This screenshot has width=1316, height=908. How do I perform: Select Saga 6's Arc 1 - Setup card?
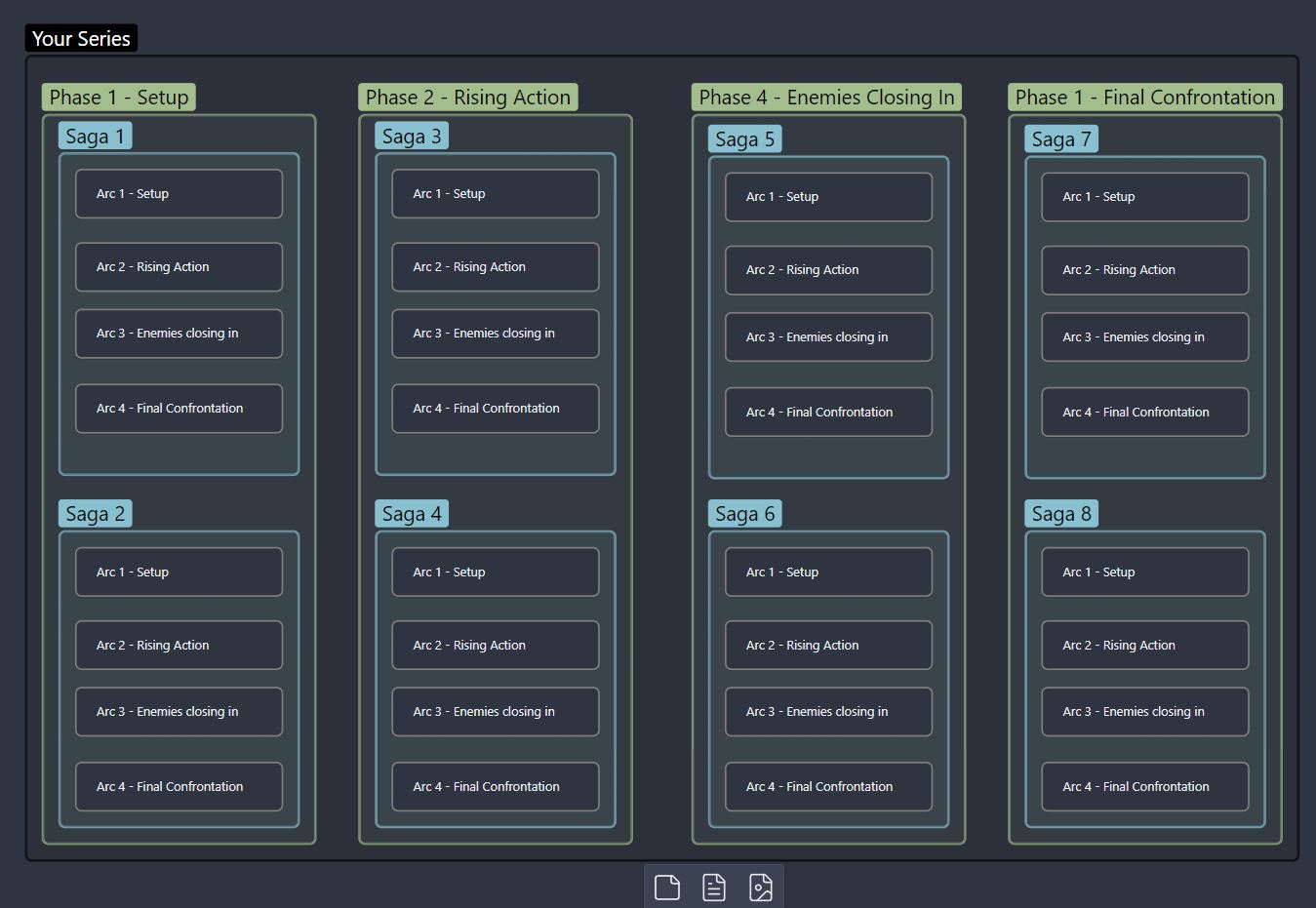[829, 572]
